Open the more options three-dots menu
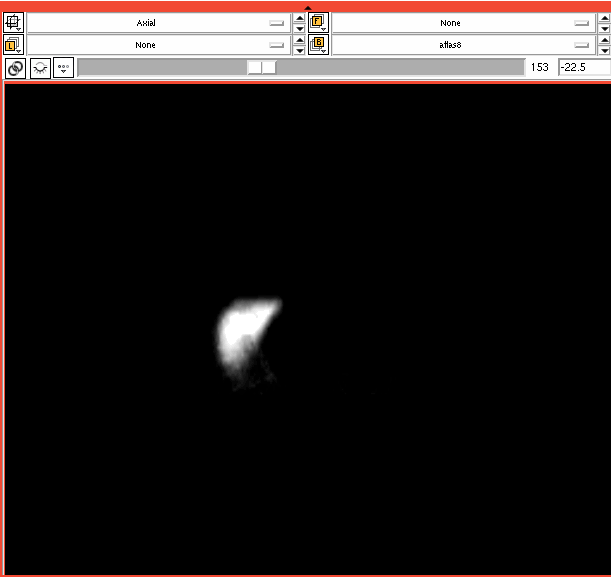 pyautogui.click(x=64, y=68)
